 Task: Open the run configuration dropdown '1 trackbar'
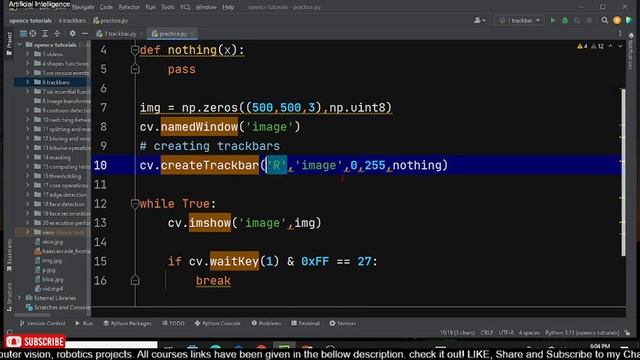tap(519, 20)
